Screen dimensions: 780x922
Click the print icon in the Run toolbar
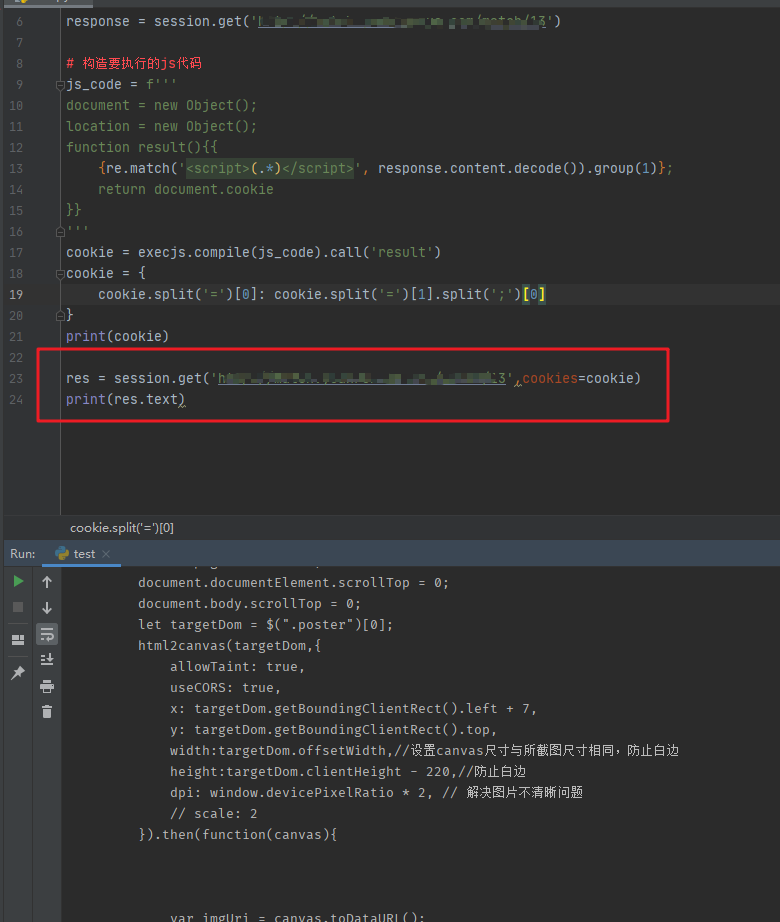[47, 686]
